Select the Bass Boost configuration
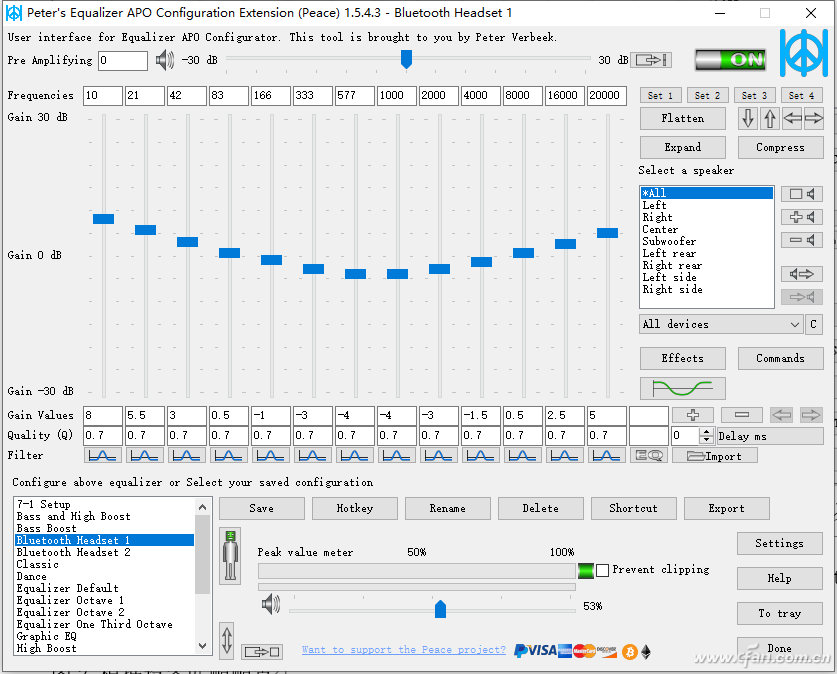Image resolution: width=837 pixels, height=674 pixels. [105, 528]
